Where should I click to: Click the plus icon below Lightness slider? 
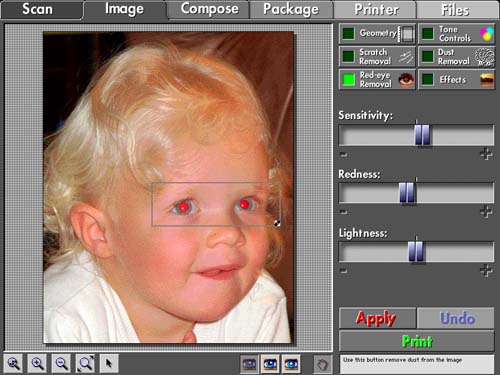486,270
